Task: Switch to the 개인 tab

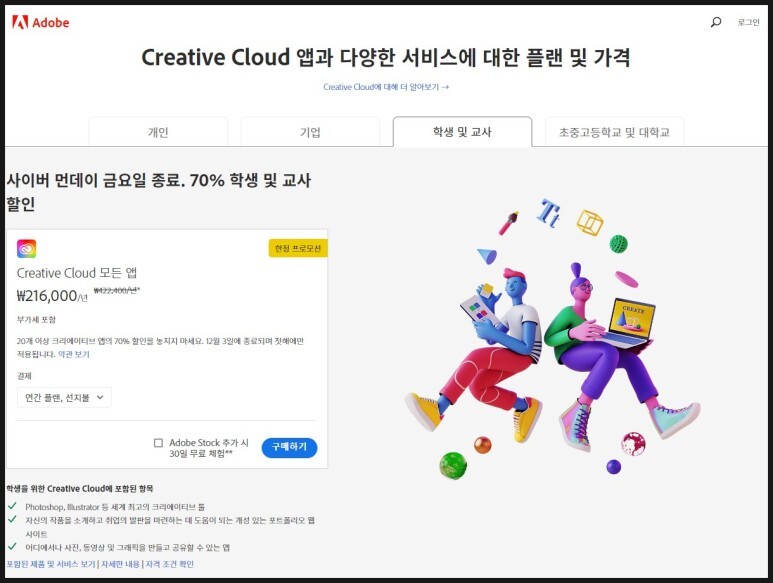Action: tap(158, 132)
